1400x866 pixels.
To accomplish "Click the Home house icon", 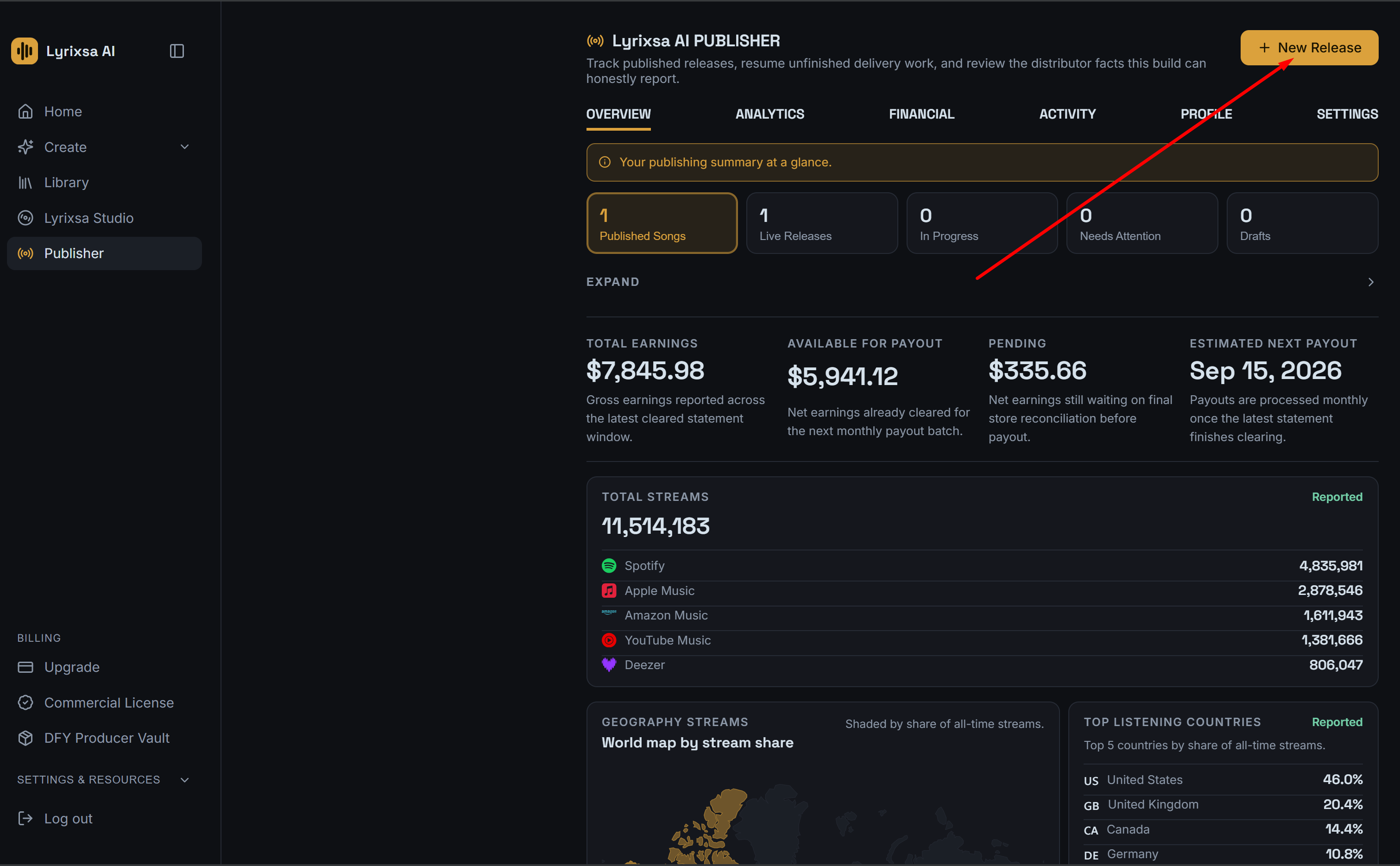I will pyautogui.click(x=25, y=111).
